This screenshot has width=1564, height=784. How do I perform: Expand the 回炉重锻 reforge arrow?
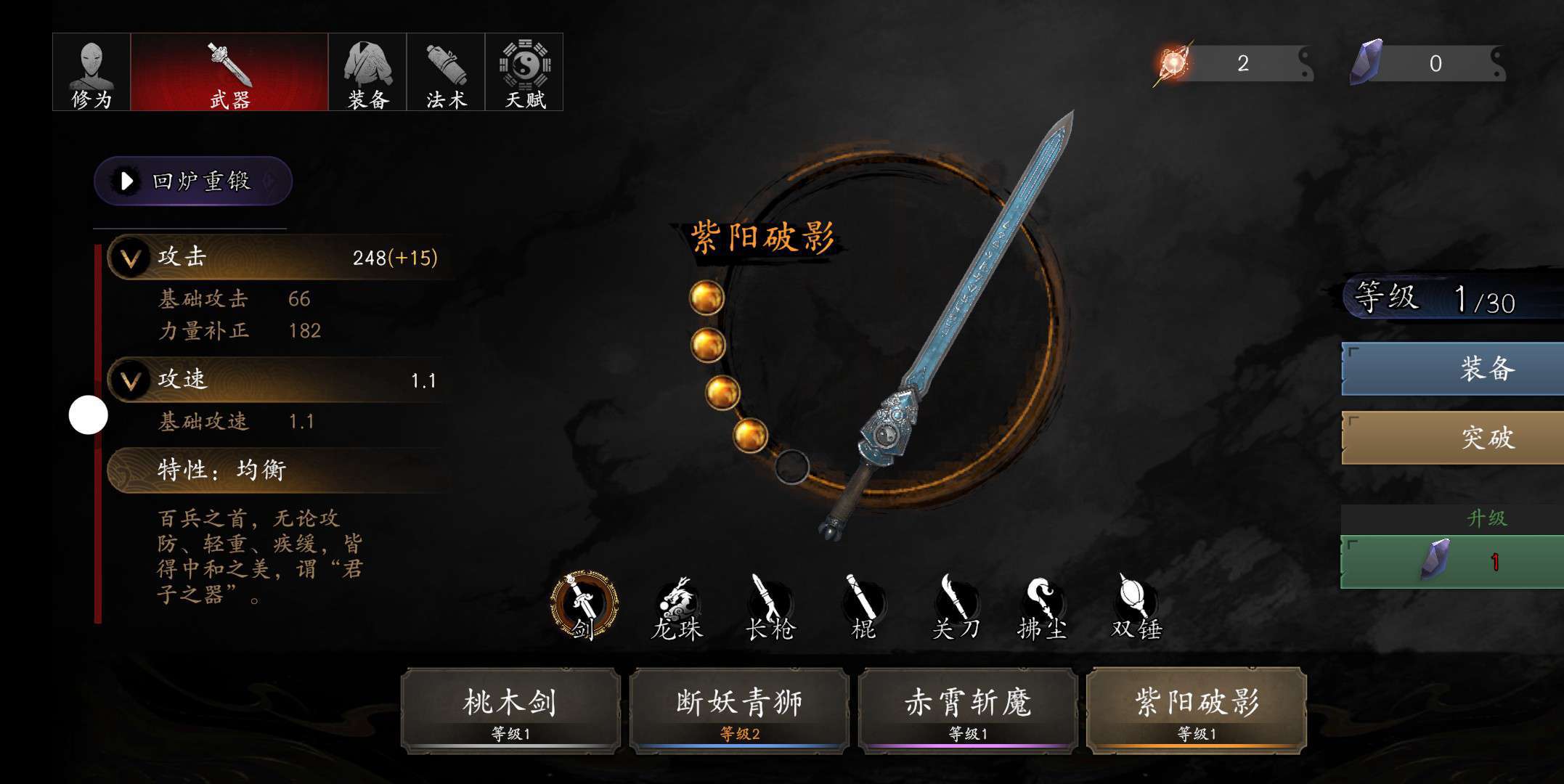click(126, 181)
